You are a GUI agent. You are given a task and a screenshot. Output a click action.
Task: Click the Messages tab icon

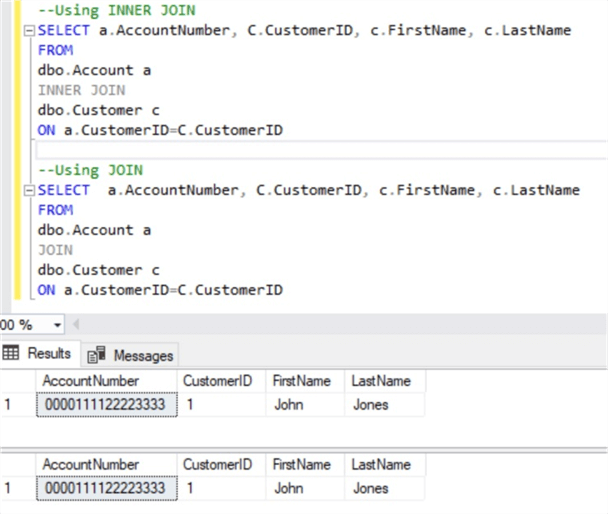point(96,355)
